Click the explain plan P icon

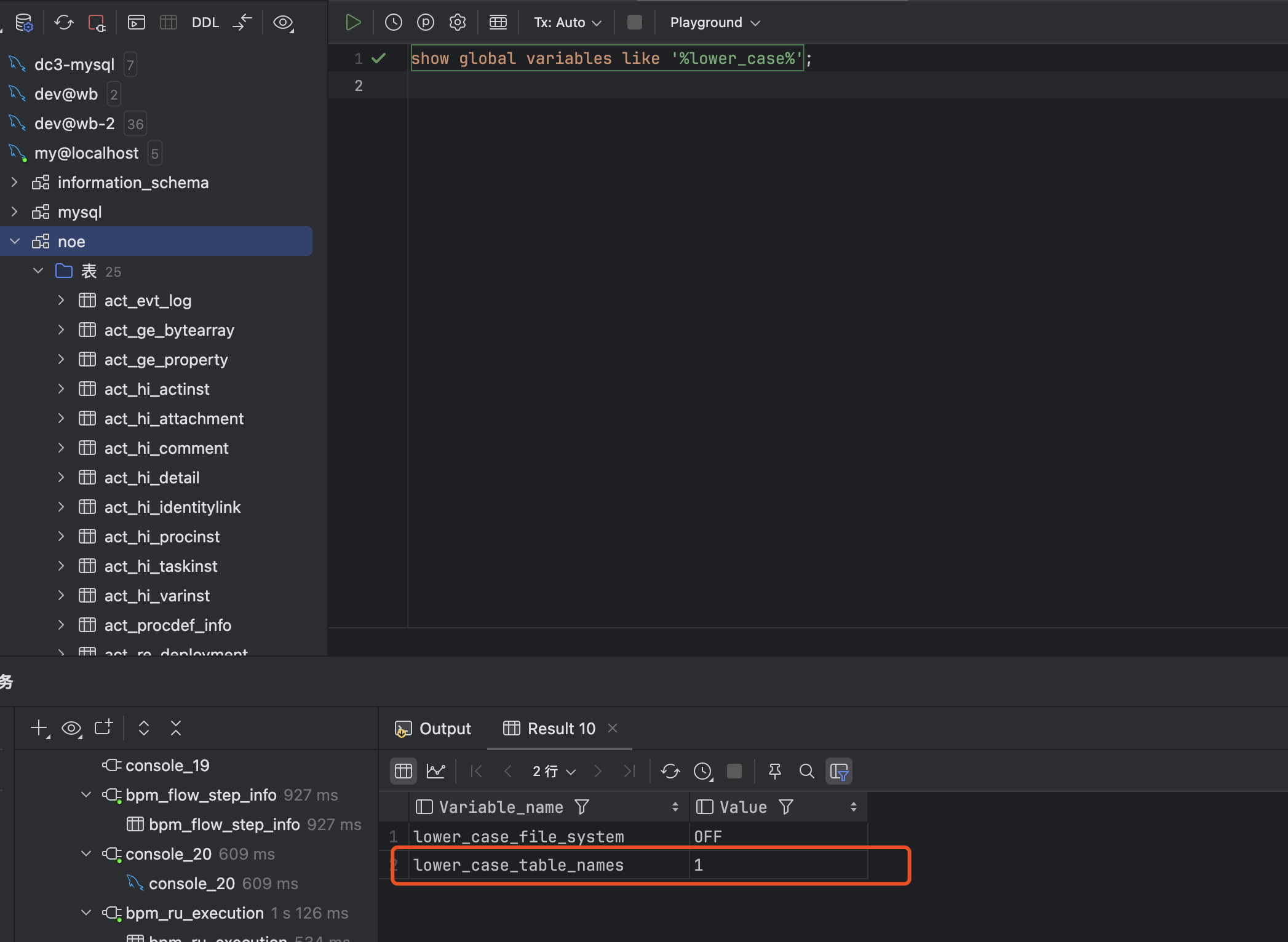[426, 23]
